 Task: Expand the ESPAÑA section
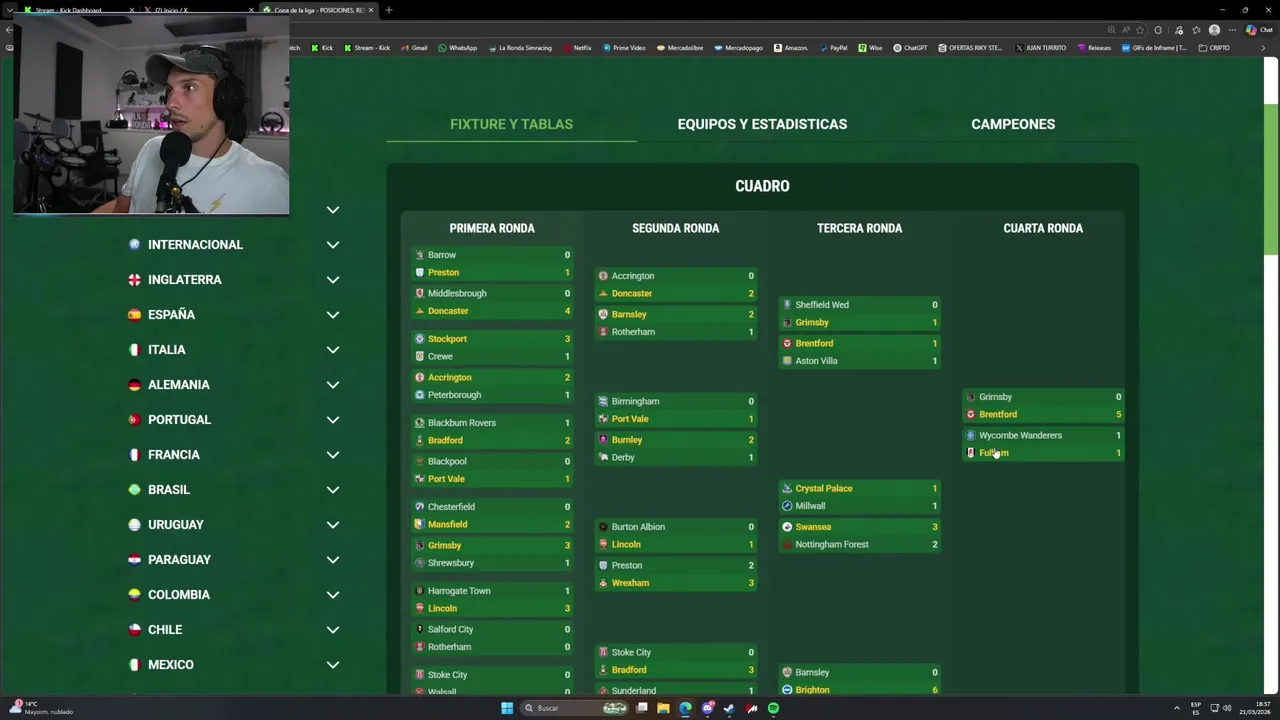pos(235,314)
